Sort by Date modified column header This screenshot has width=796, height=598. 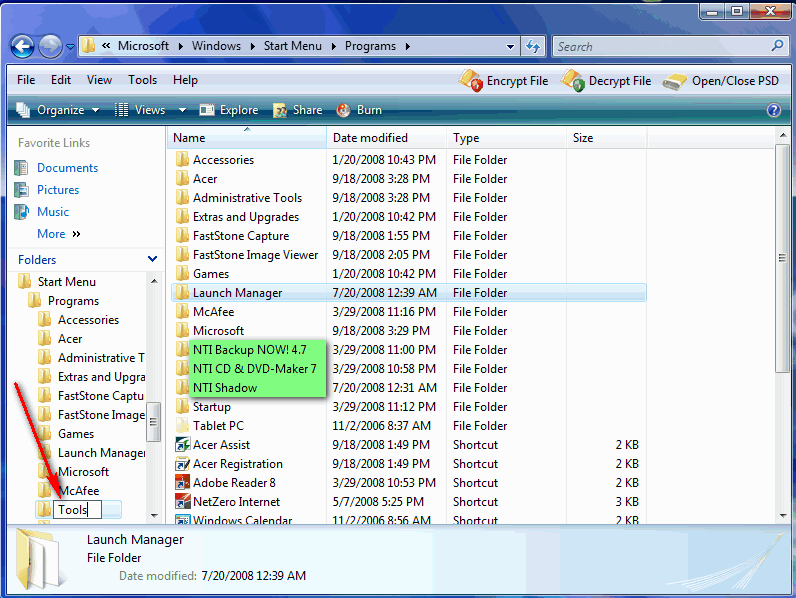tap(387, 138)
